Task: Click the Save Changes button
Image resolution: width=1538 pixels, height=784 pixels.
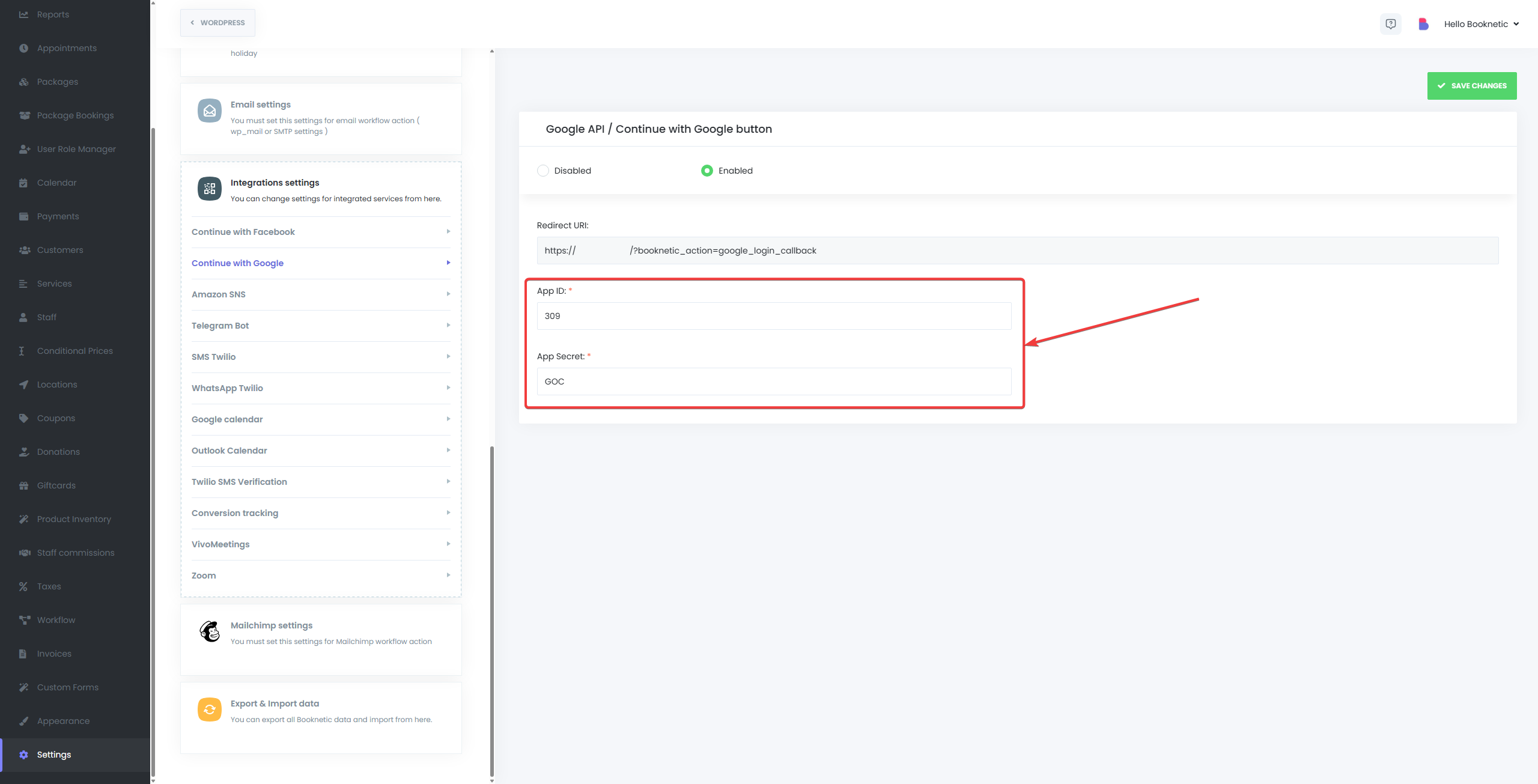Action: coord(1472,86)
